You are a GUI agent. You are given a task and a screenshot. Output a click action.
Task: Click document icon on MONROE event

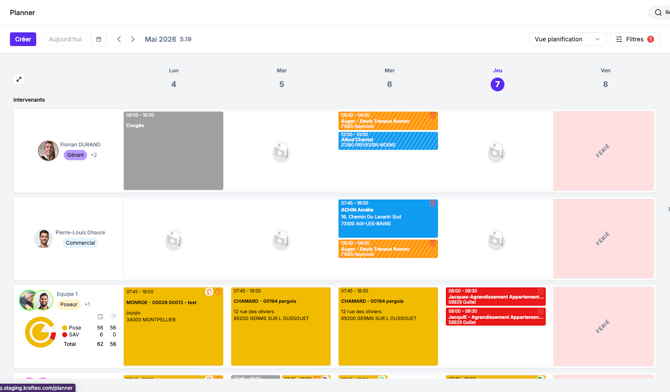point(209,292)
